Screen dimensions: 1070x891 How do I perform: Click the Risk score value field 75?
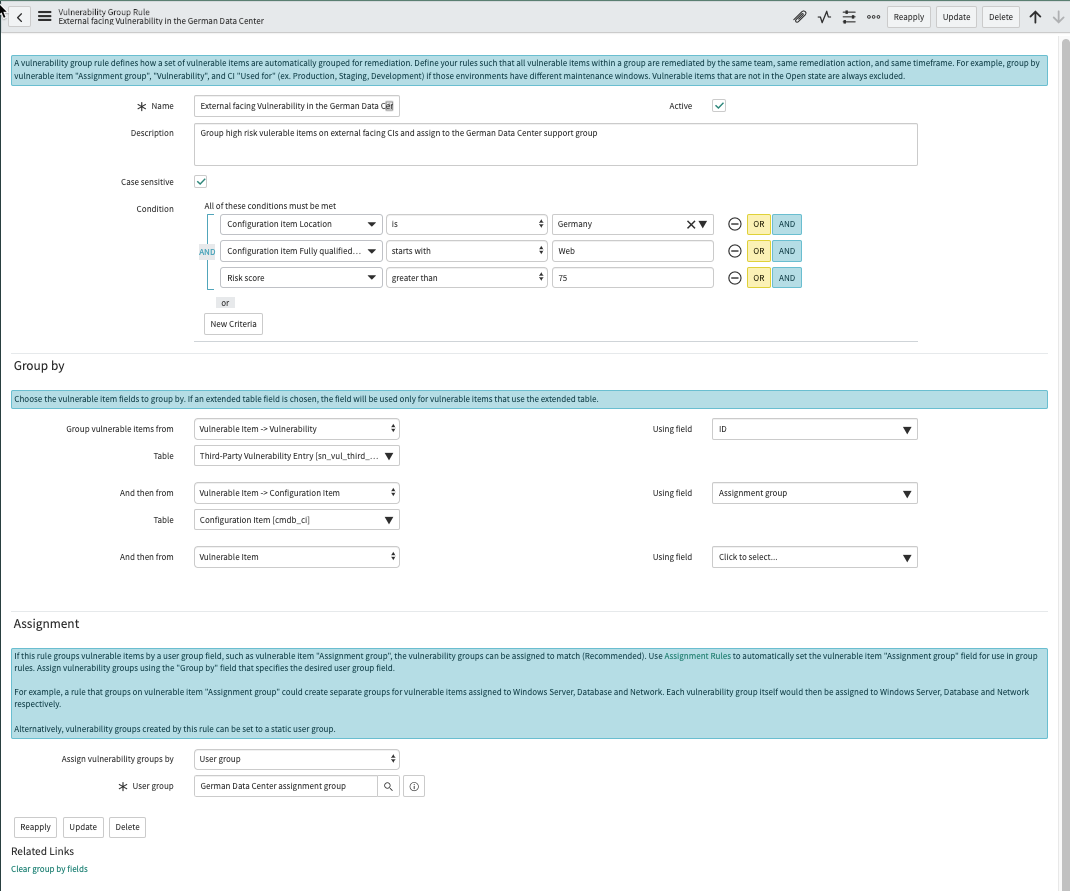[x=633, y=278]
